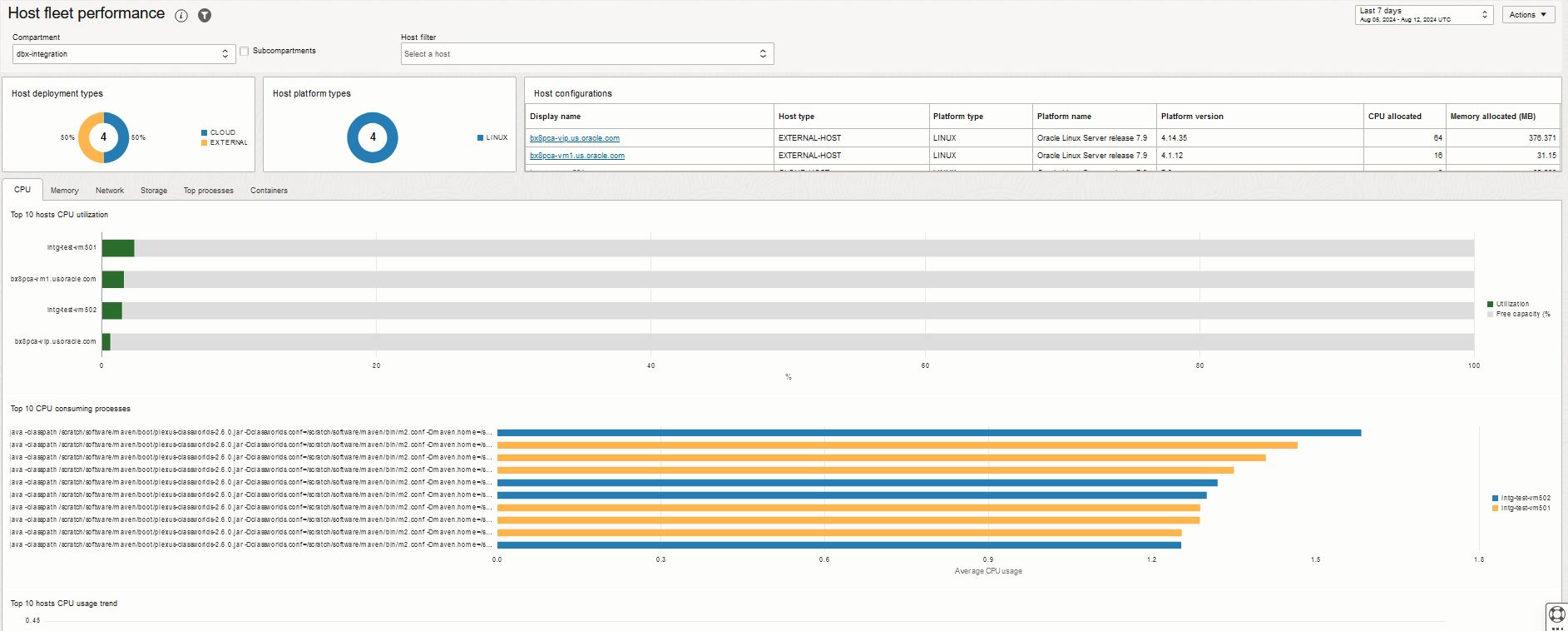The height and width of the screenshot is (631, 1568).
Task: Click the info icon beside the page title
Action: pos(181,16)
